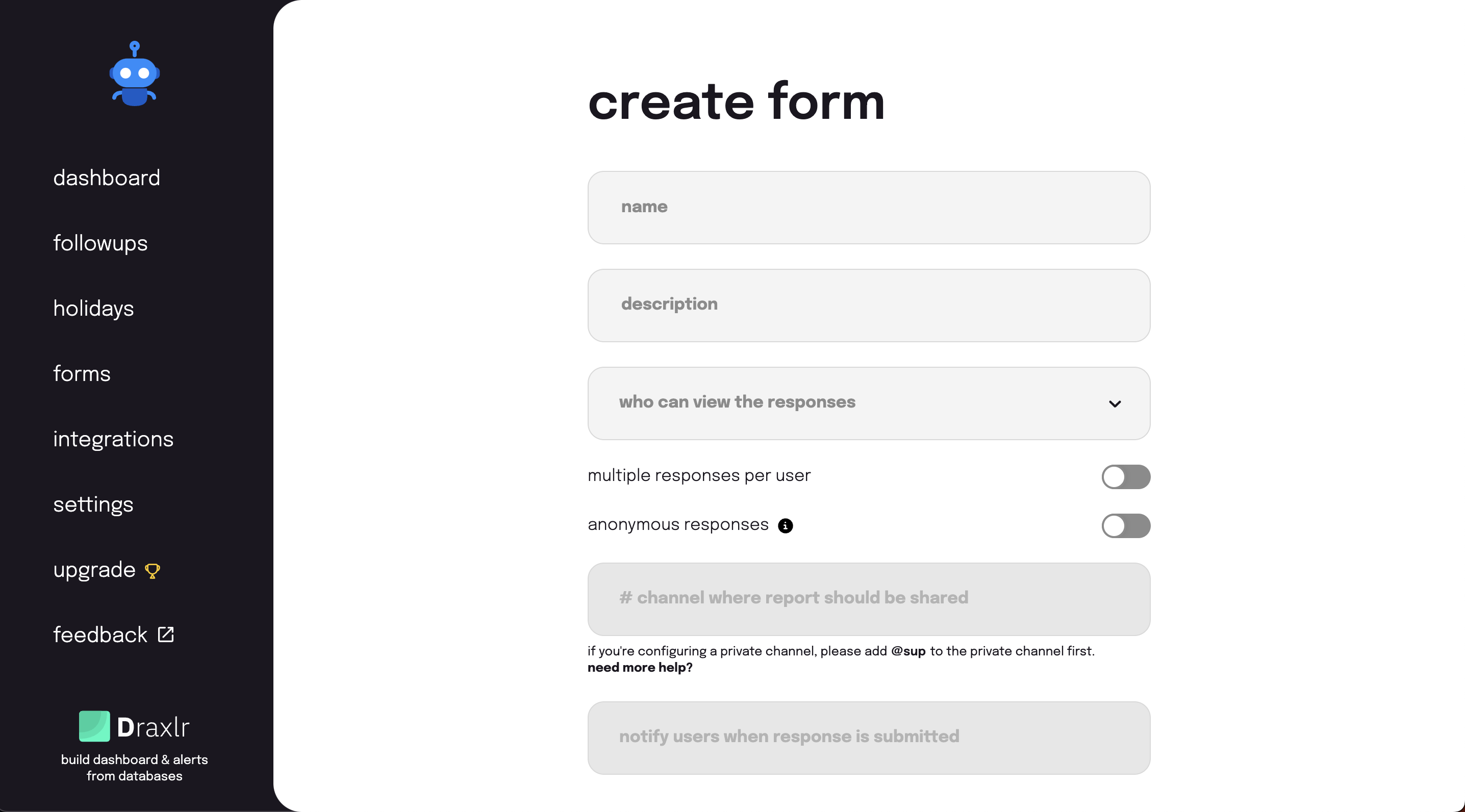
Task: Enable multiple responses per user toggle
Action: coord(1125,476)
